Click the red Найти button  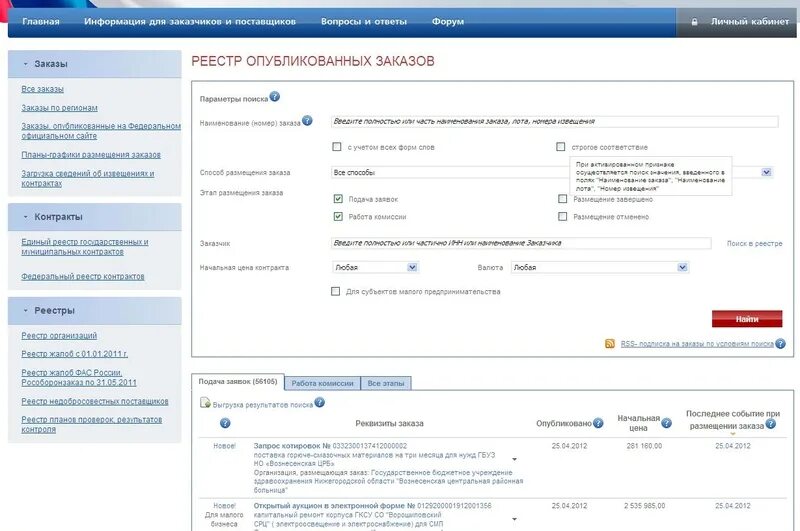[x=747, y=319]
